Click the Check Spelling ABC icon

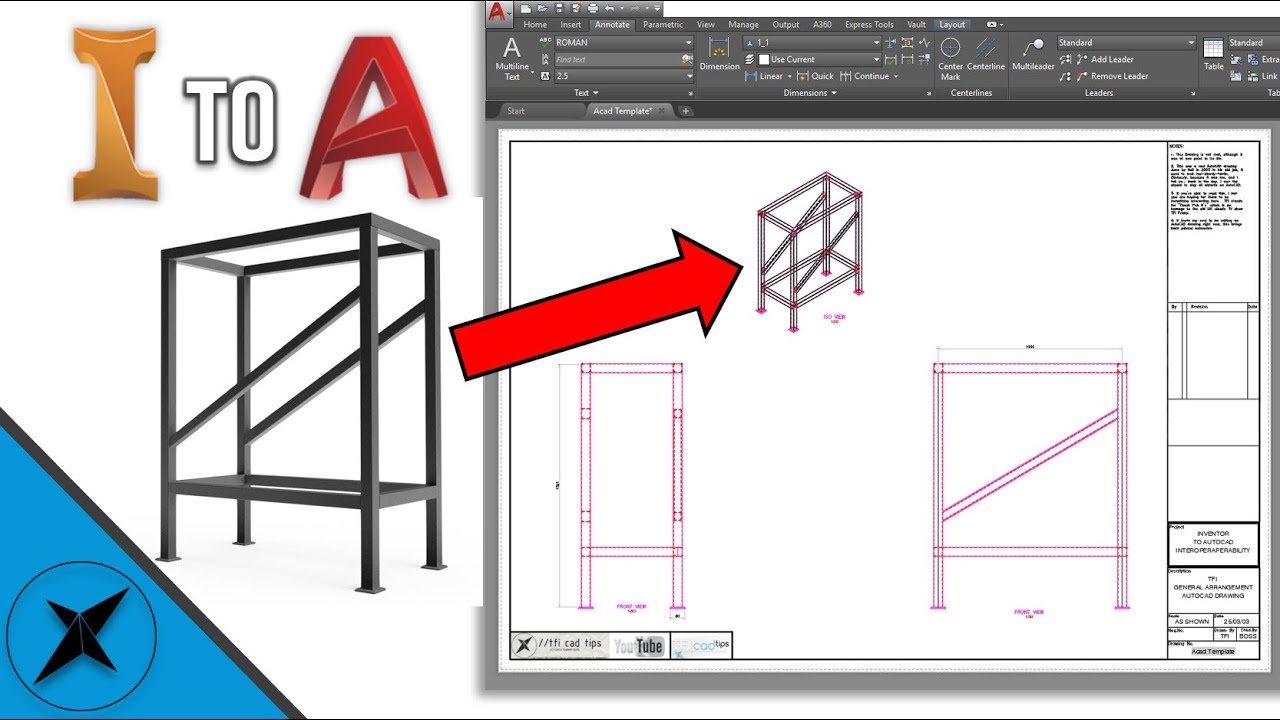pyautogui.click(x=545, y=42)
